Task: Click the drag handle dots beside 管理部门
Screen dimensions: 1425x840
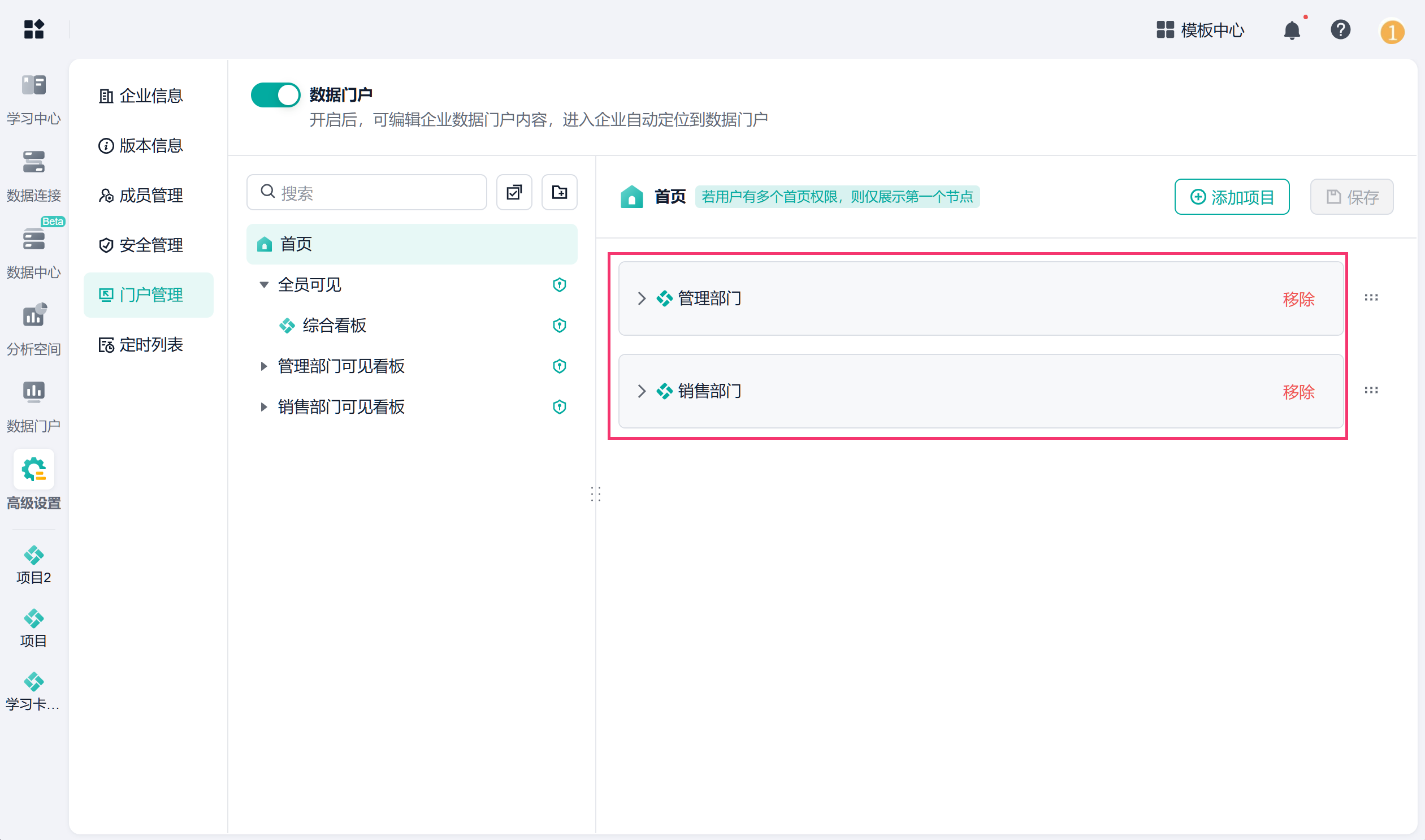Action: [x=1371, y=298]
